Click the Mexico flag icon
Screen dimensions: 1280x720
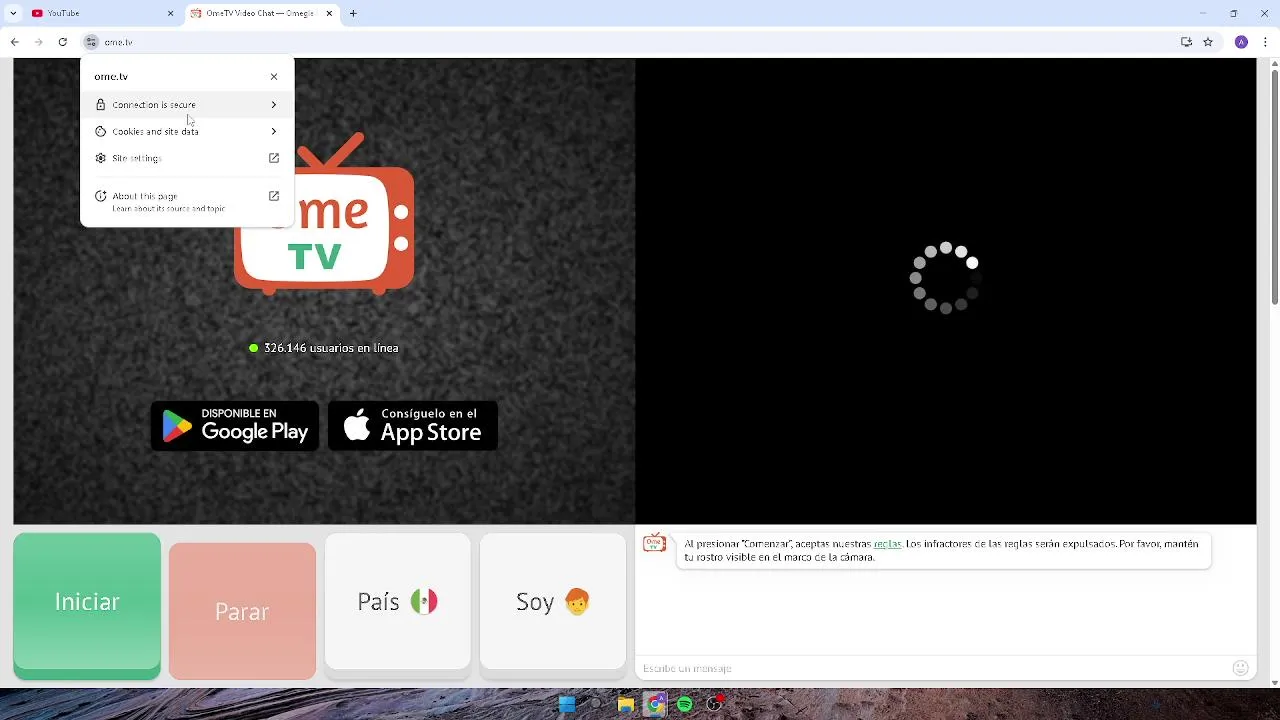point(424,602)
